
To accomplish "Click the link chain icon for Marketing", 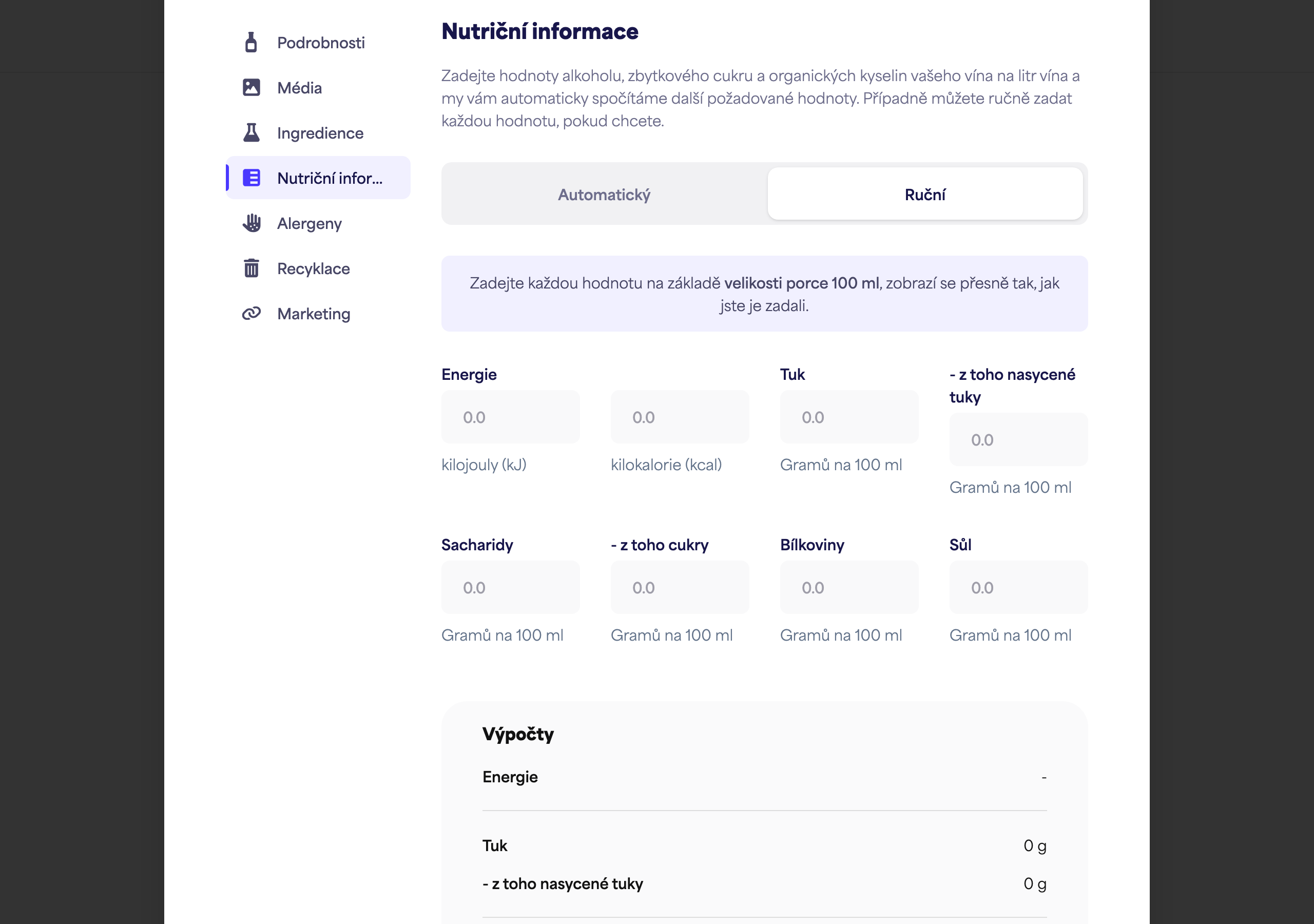I will [251, 313].
